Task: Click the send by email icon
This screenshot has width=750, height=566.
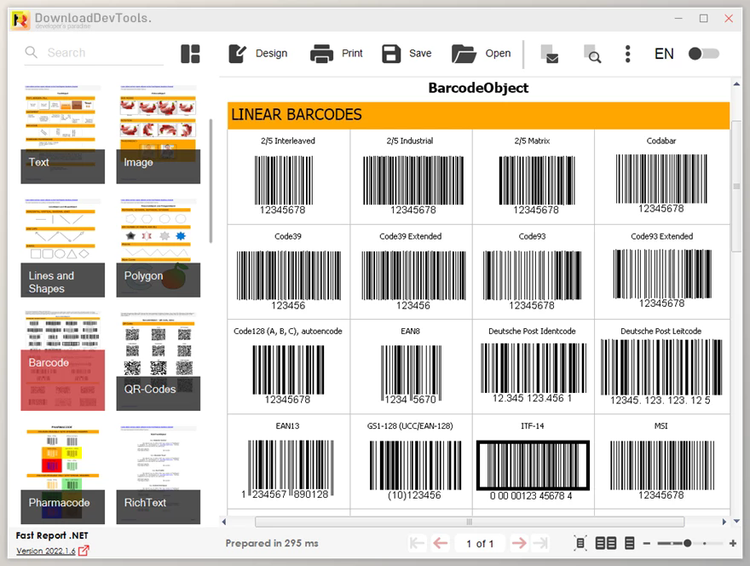Action: pos(550,54)
